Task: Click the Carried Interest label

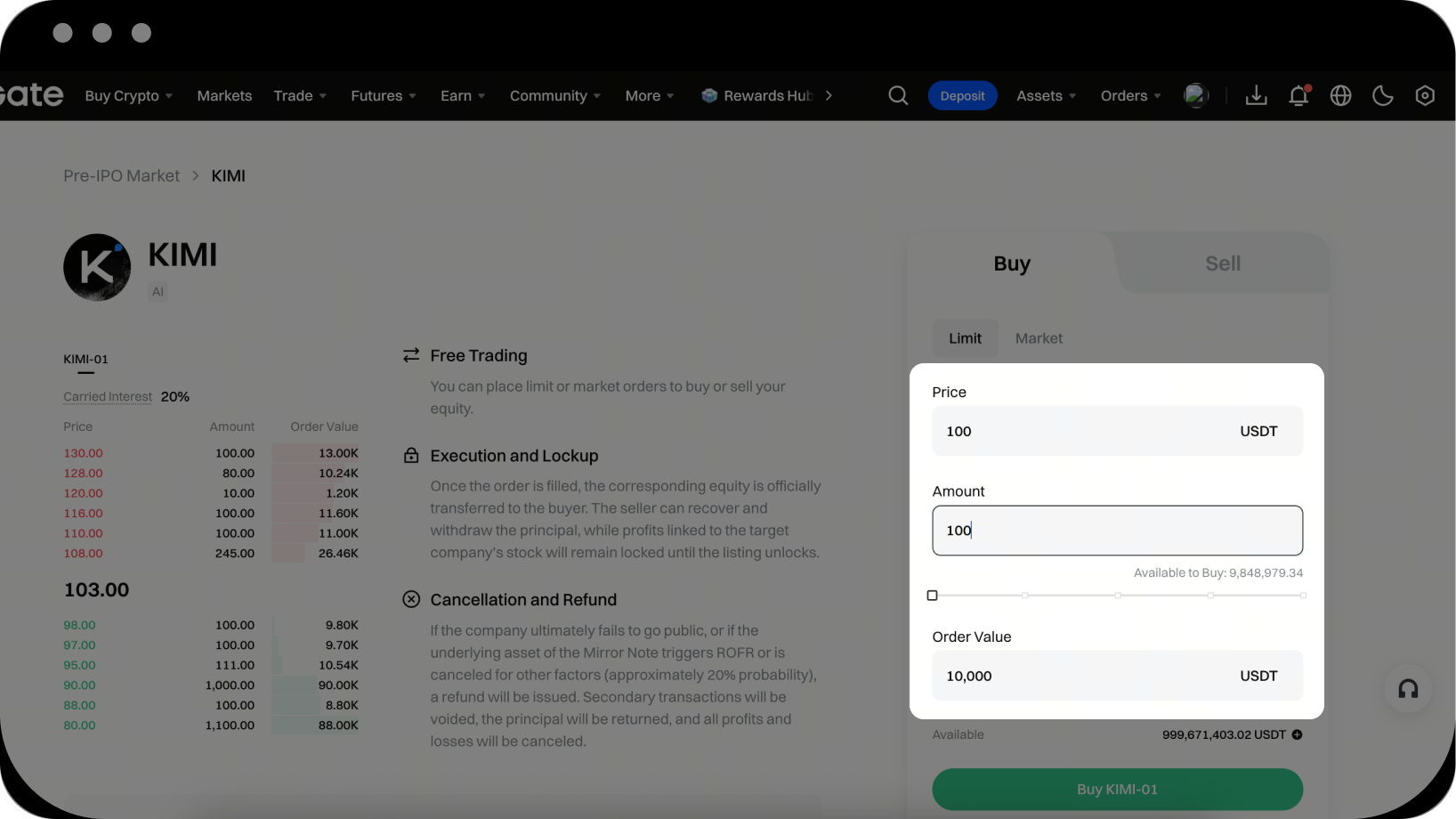Action: 108,397
